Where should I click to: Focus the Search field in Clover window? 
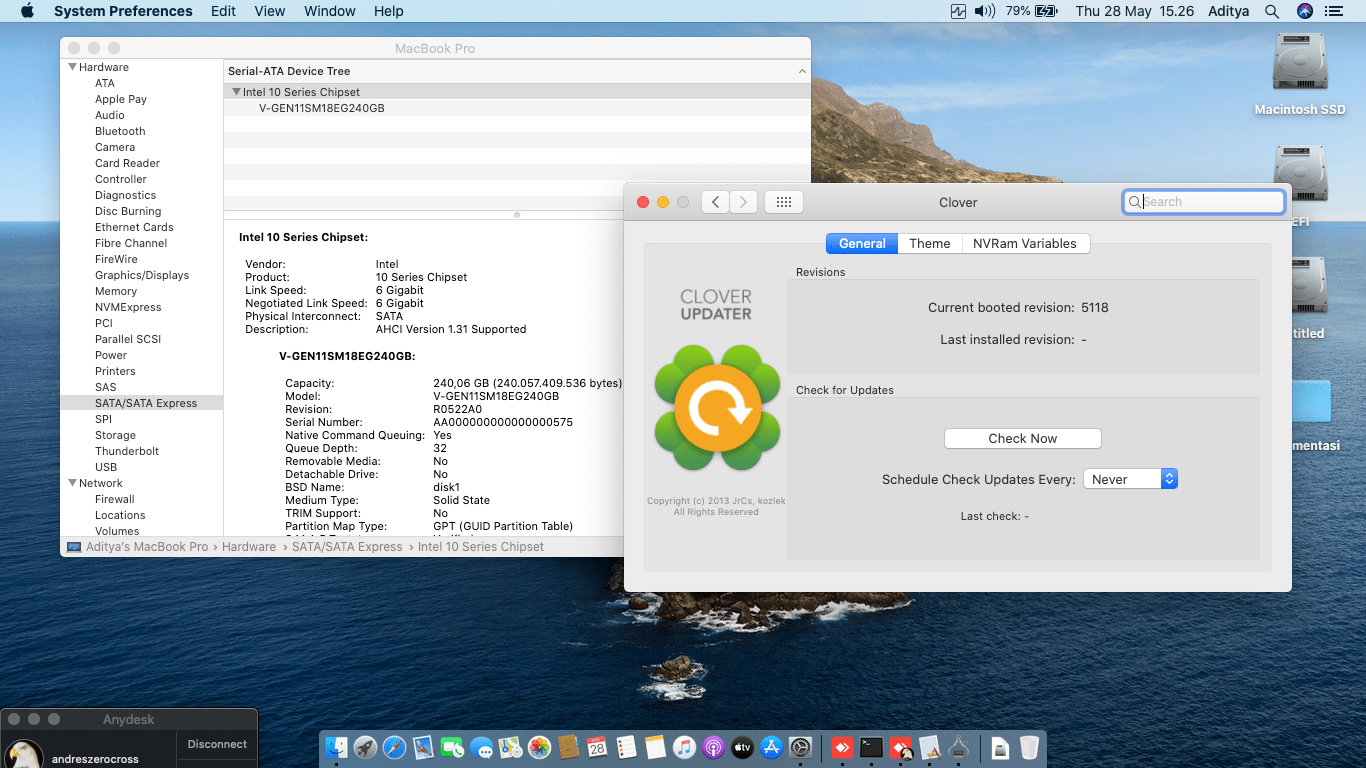pyautogui.click(x=1204, y=202)
